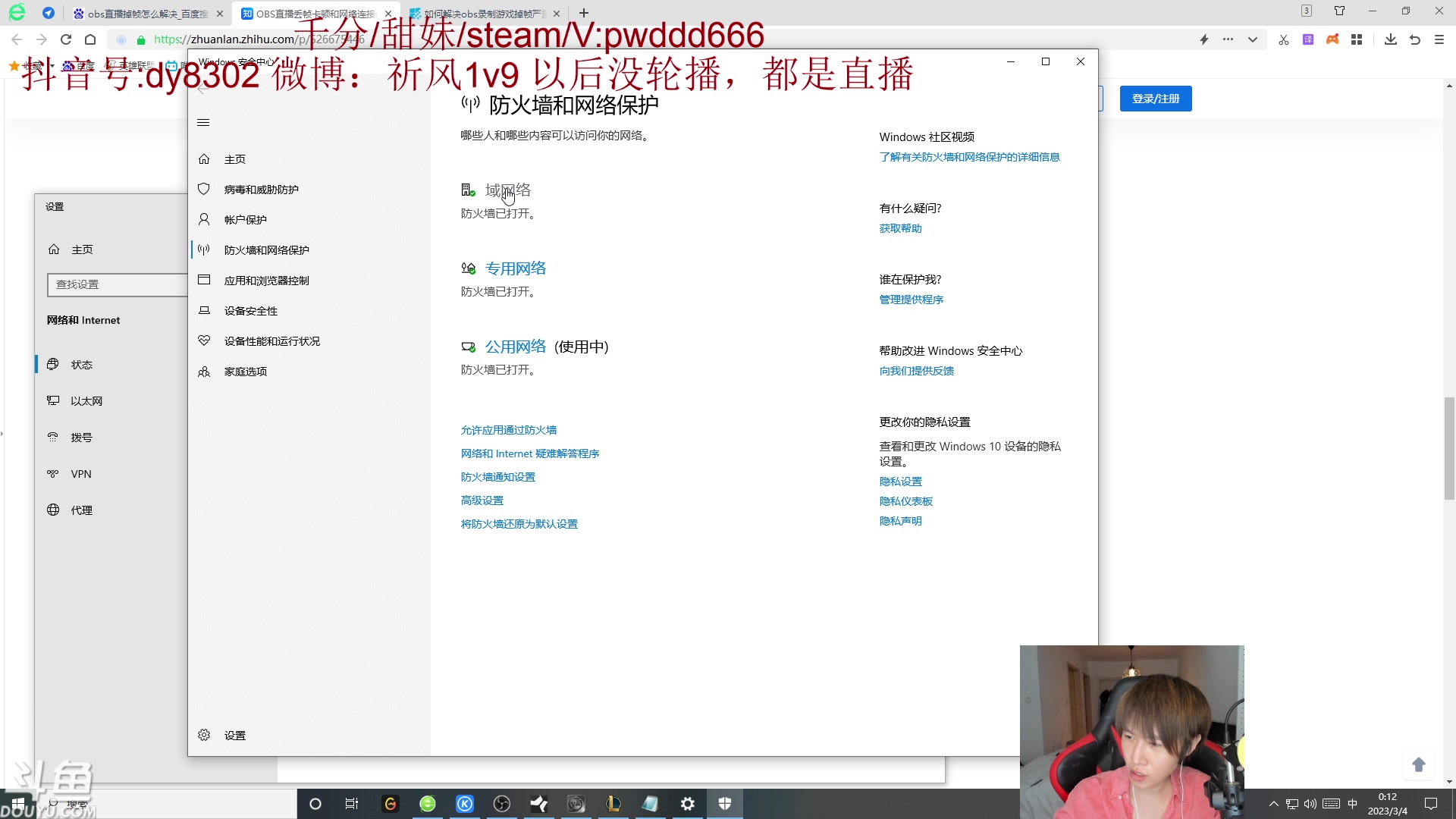Select VPN in Settings window

click(81, 474)
